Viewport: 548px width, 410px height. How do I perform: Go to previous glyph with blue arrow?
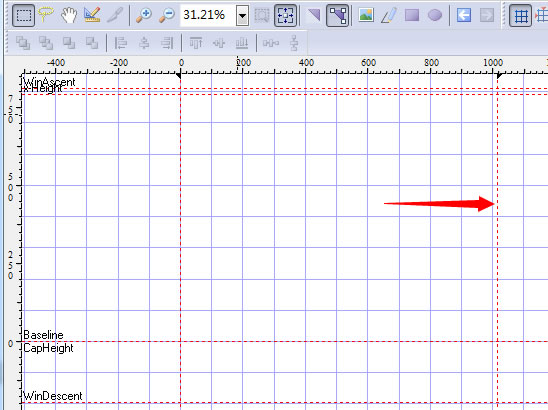464,15
